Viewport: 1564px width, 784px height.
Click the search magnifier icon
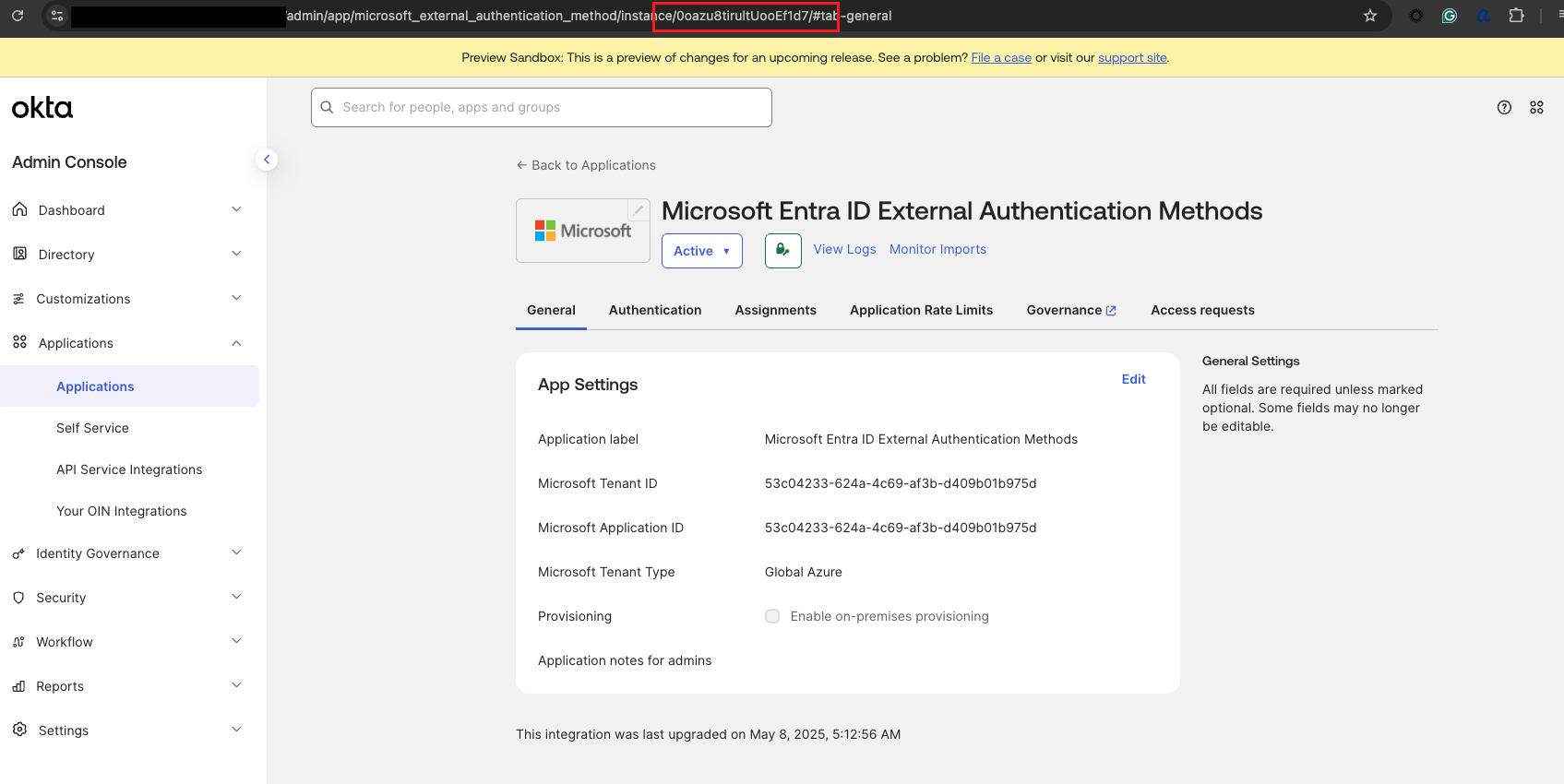click(327, 107)
